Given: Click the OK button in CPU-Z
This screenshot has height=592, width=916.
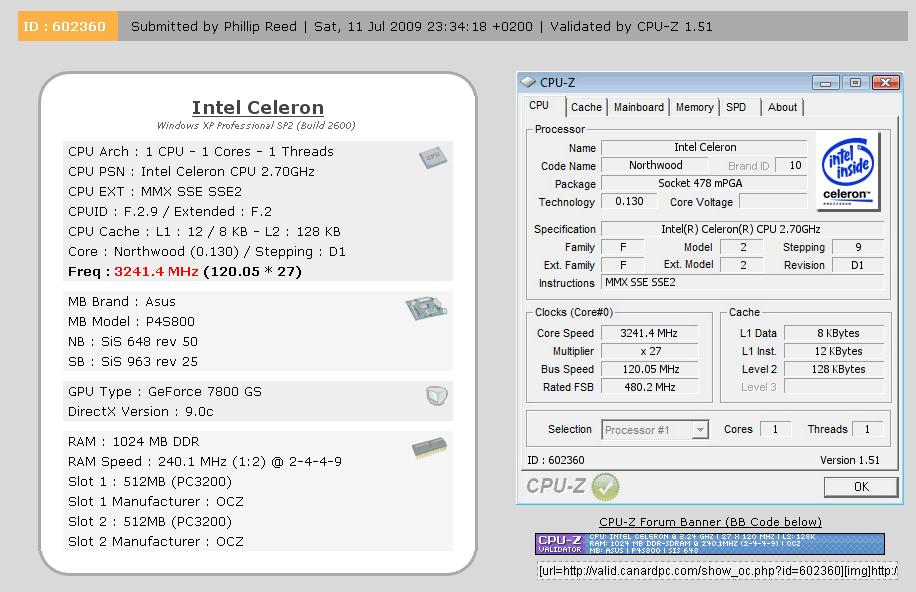Looking at the screenshot, I should pos(861,487).
